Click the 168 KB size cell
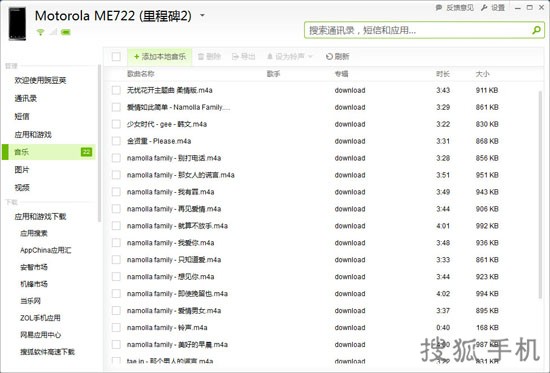The height and width of the screenshot is (373, 550). (x=487, y=327)
